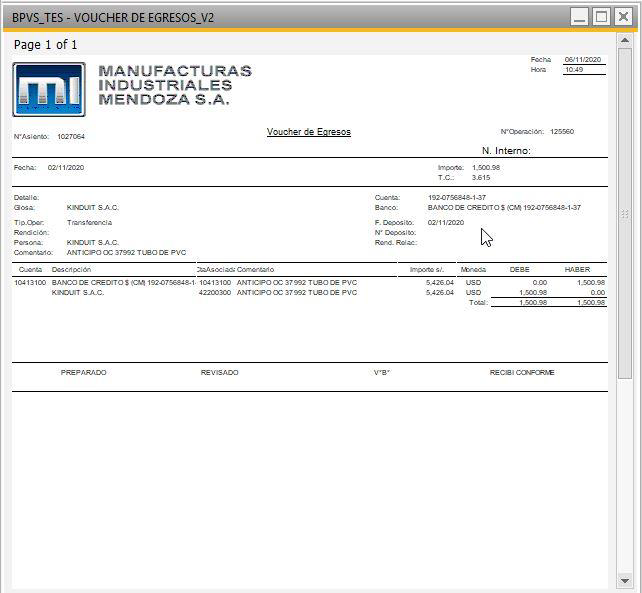This screenshot has height=593, width=642.
Task: Click the REVISADO signature label
Action: coord(219,372)
